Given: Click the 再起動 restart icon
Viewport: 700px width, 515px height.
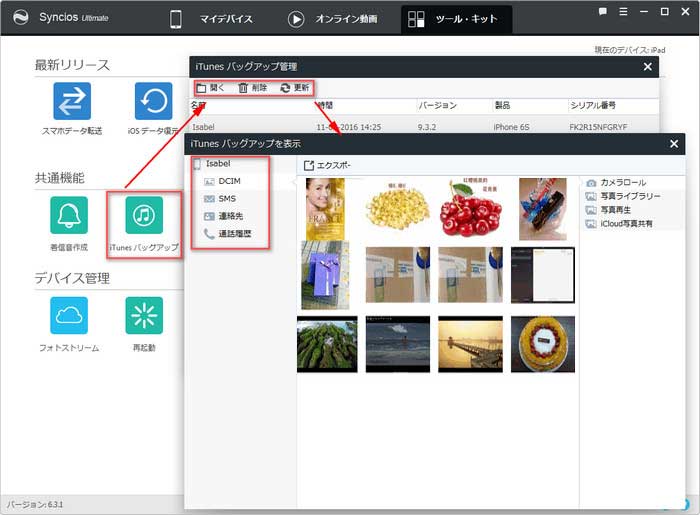Looking at the screenshot, I should pos(144,316).
